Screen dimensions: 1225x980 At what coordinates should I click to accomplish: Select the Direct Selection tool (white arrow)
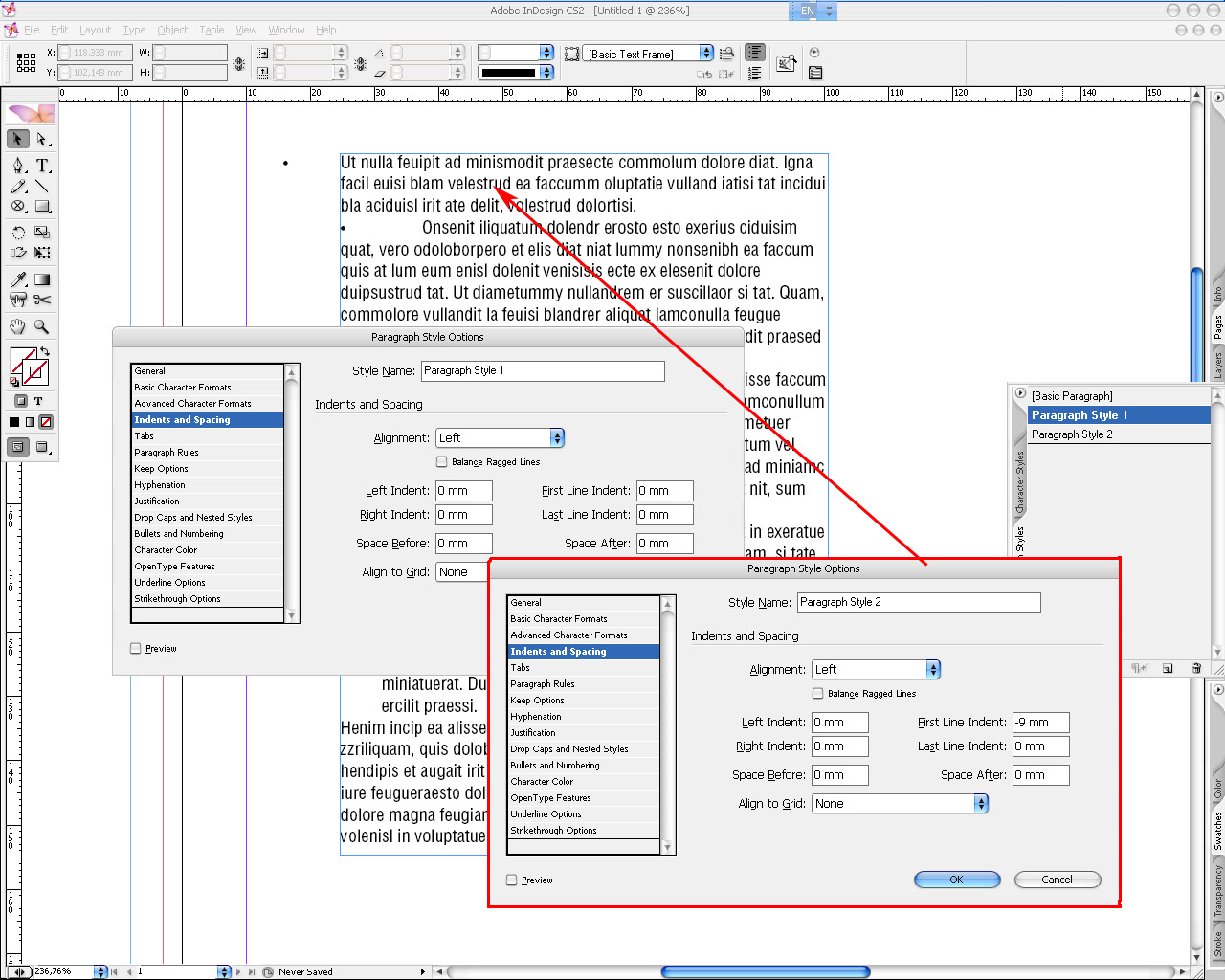click(x=42, y=140)
